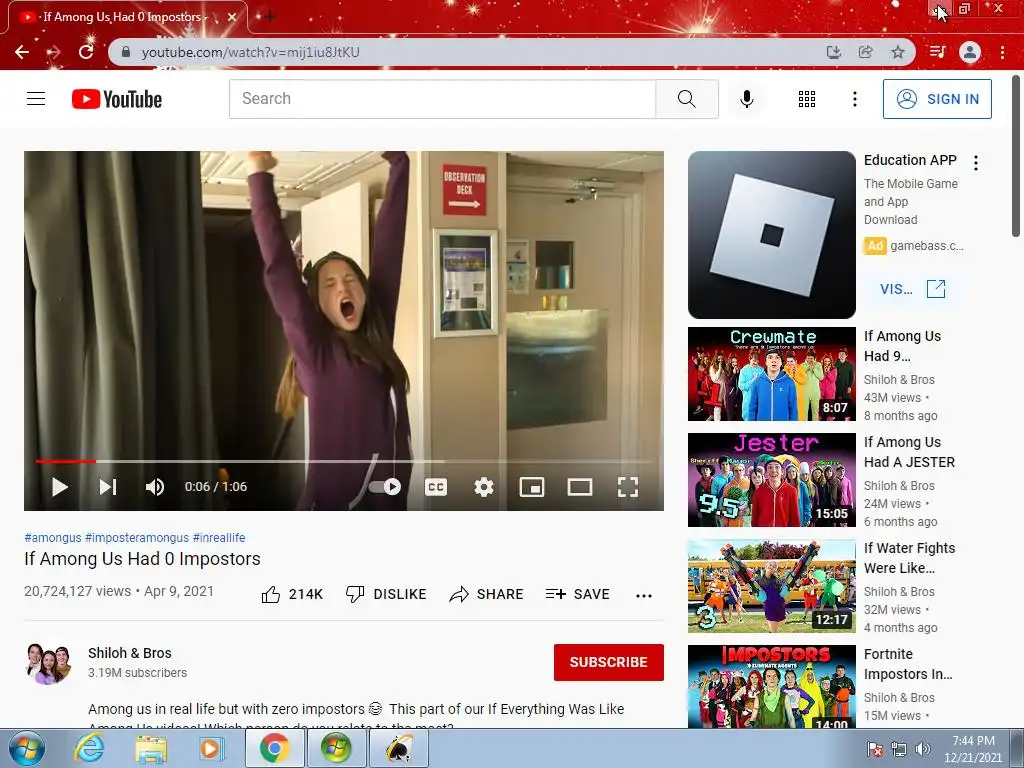Click the DISLIKE button
The image size is (1024, 768).
coord(386,594)
